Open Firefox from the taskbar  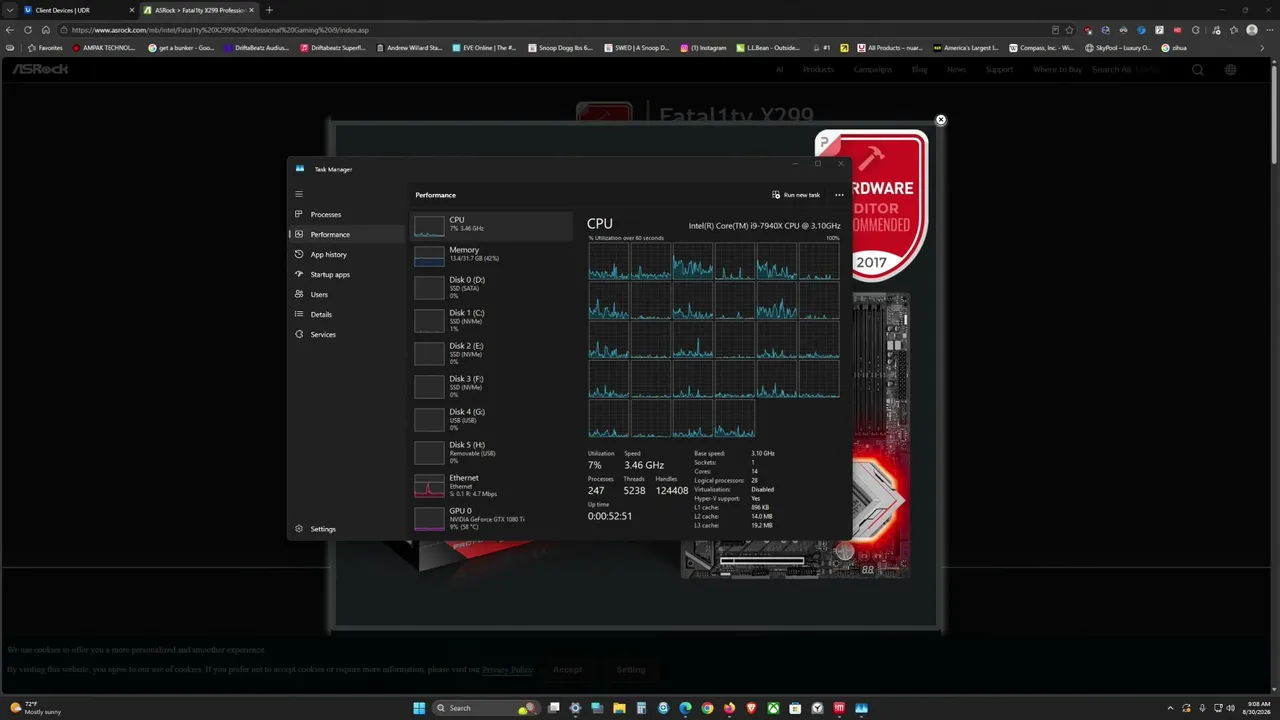coord(729,708)
